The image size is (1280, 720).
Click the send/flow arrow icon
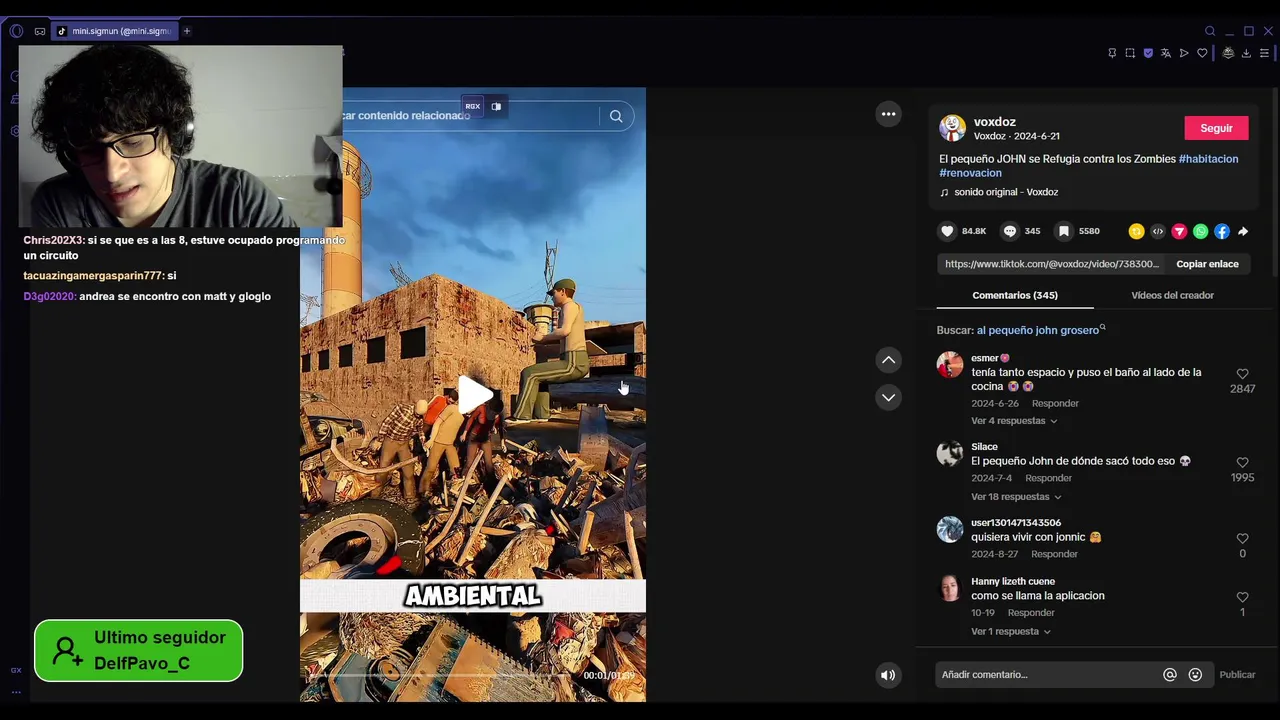(x=1184, y=53)
